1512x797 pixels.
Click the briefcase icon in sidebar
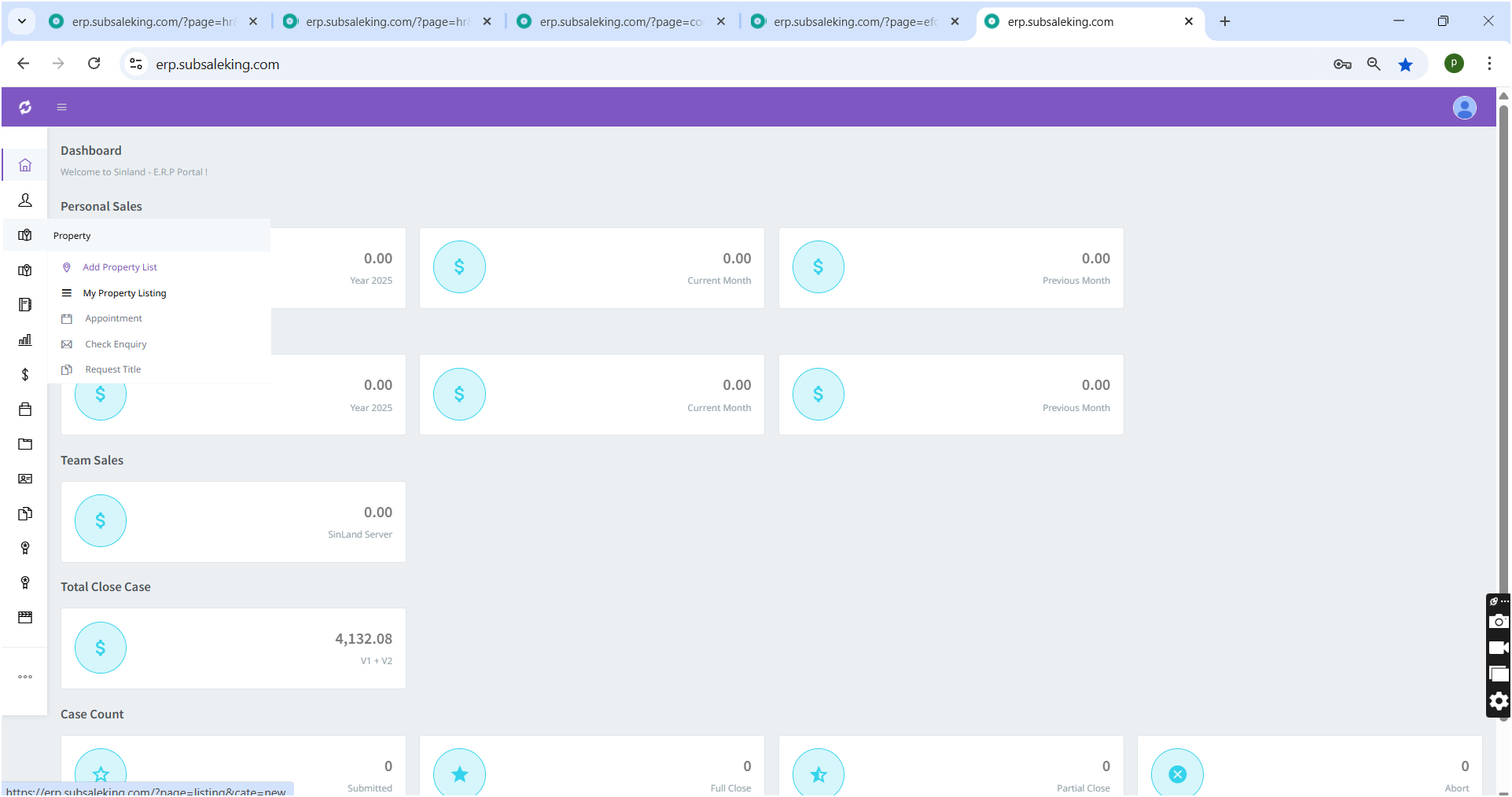(x=25, y=410)
